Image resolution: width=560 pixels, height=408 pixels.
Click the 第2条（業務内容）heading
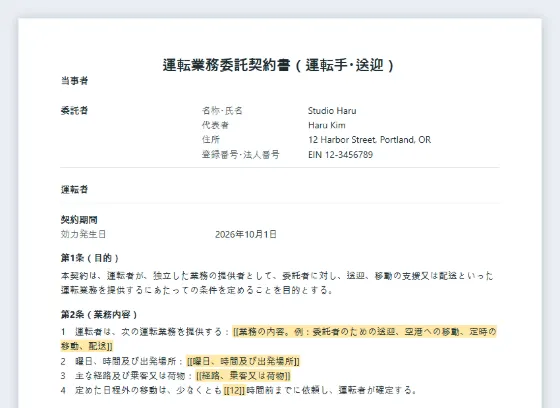(99, 314)
